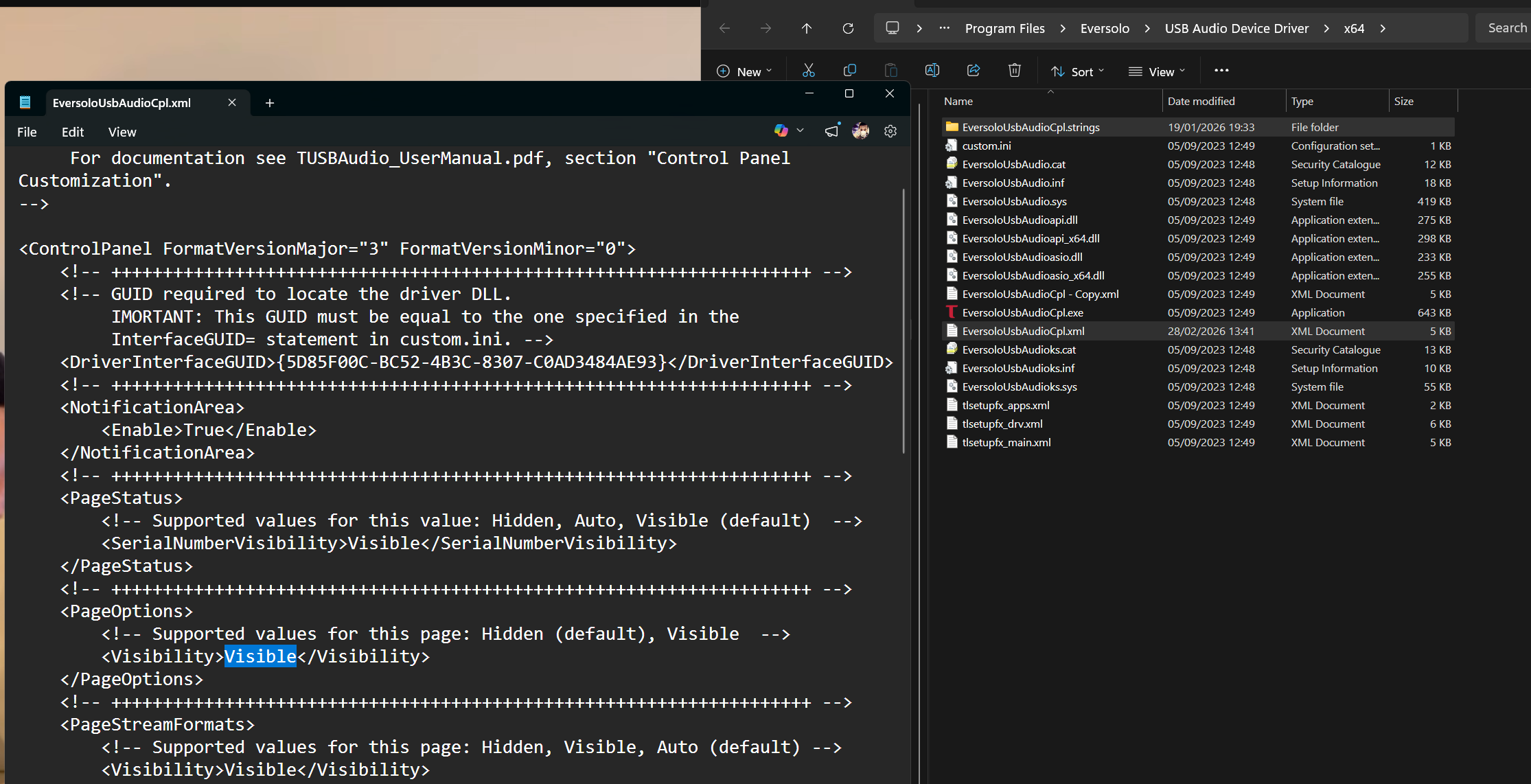The image size is (1531, 784).
Task: Expand the chevron after Program Files breadcrumb
Action: [1063, 28]
